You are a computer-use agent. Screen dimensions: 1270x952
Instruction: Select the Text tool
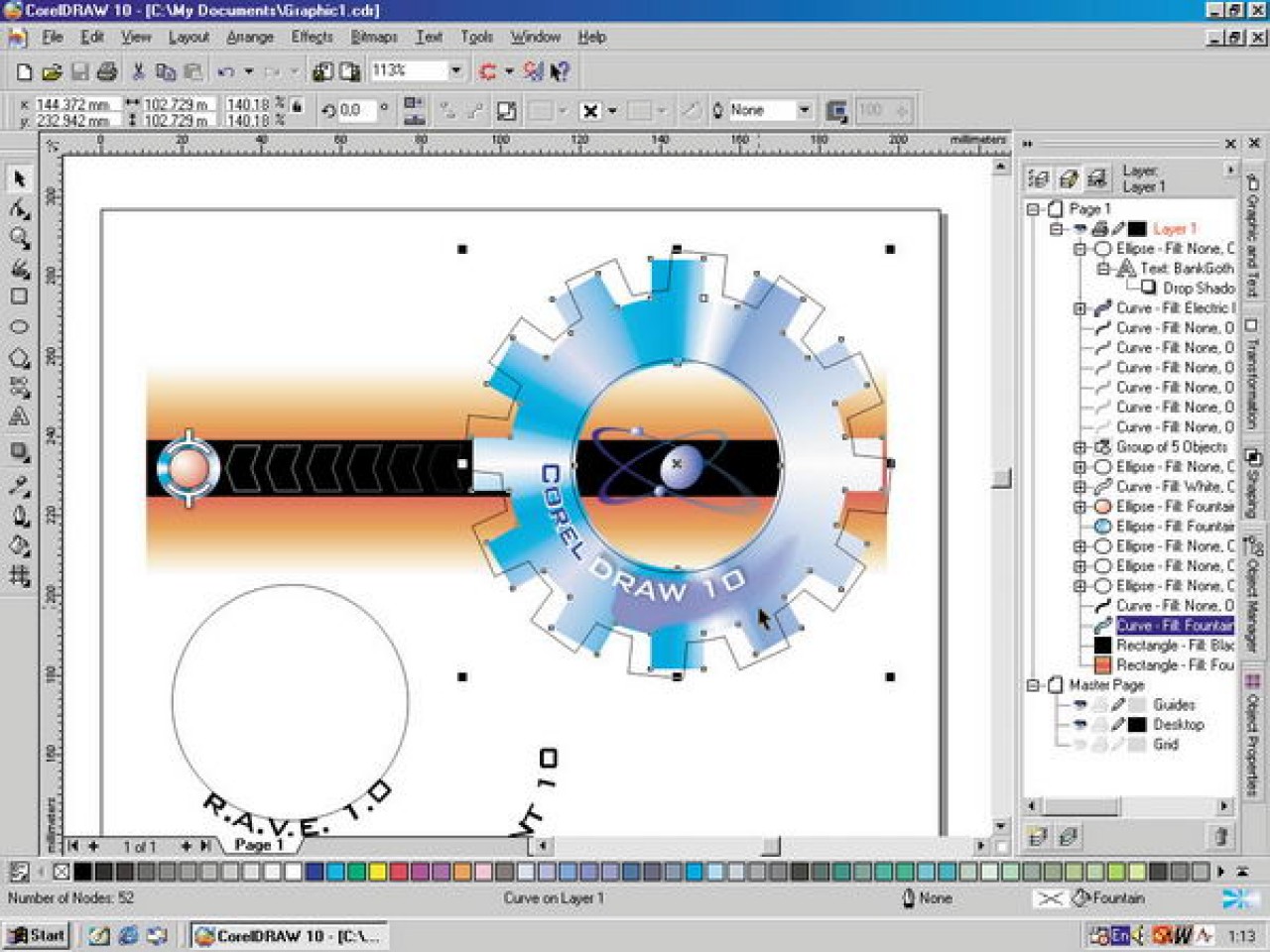(19, 417)
